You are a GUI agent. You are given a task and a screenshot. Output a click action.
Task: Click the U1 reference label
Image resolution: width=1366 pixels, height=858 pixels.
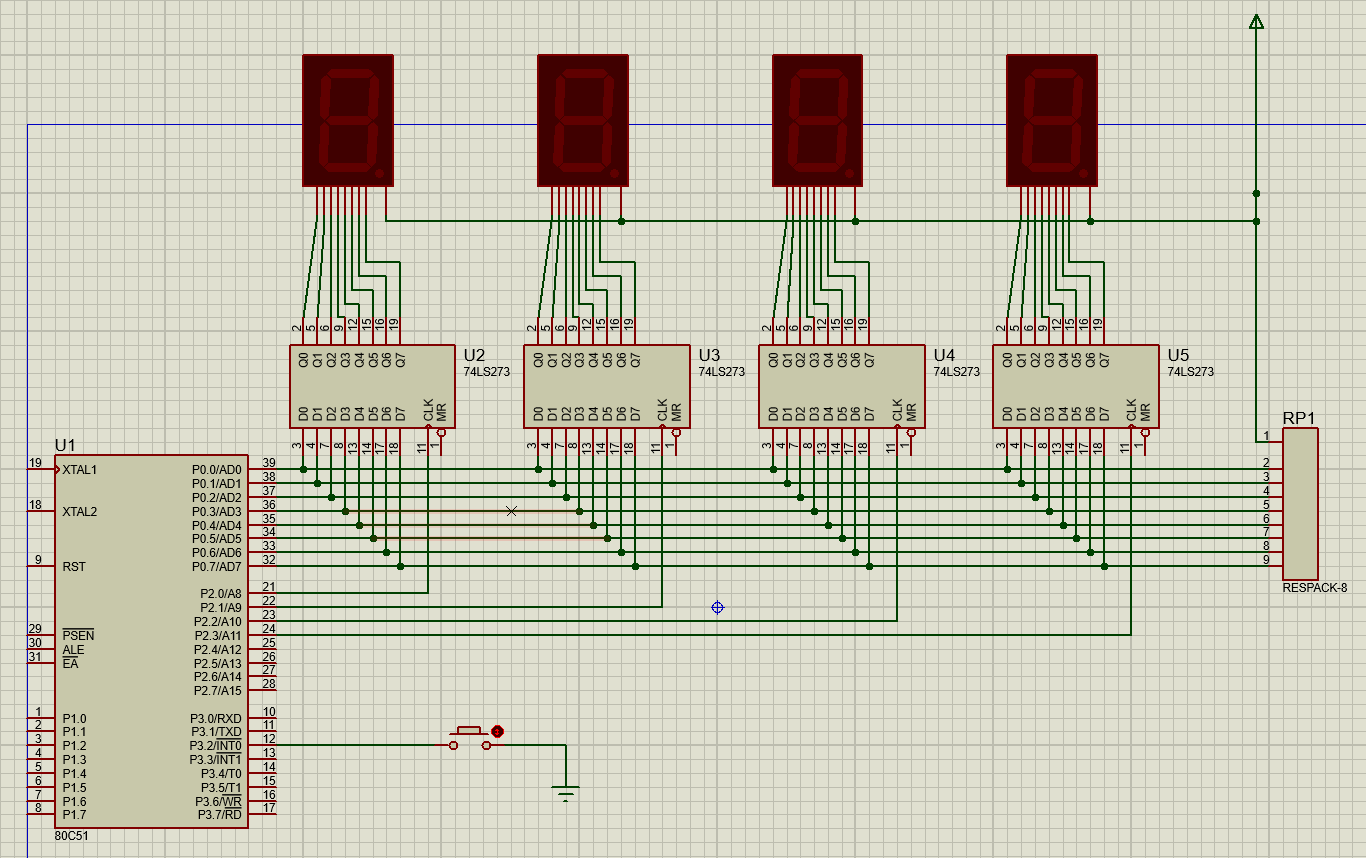(x=65, y=445)
